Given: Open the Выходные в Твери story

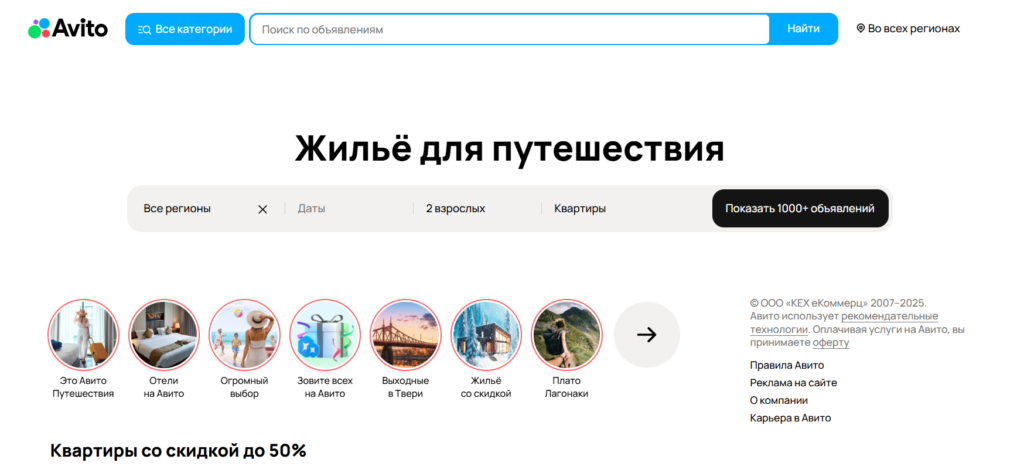Looking at the screenshot, I should pyautogui.click(x=406, y=349).
